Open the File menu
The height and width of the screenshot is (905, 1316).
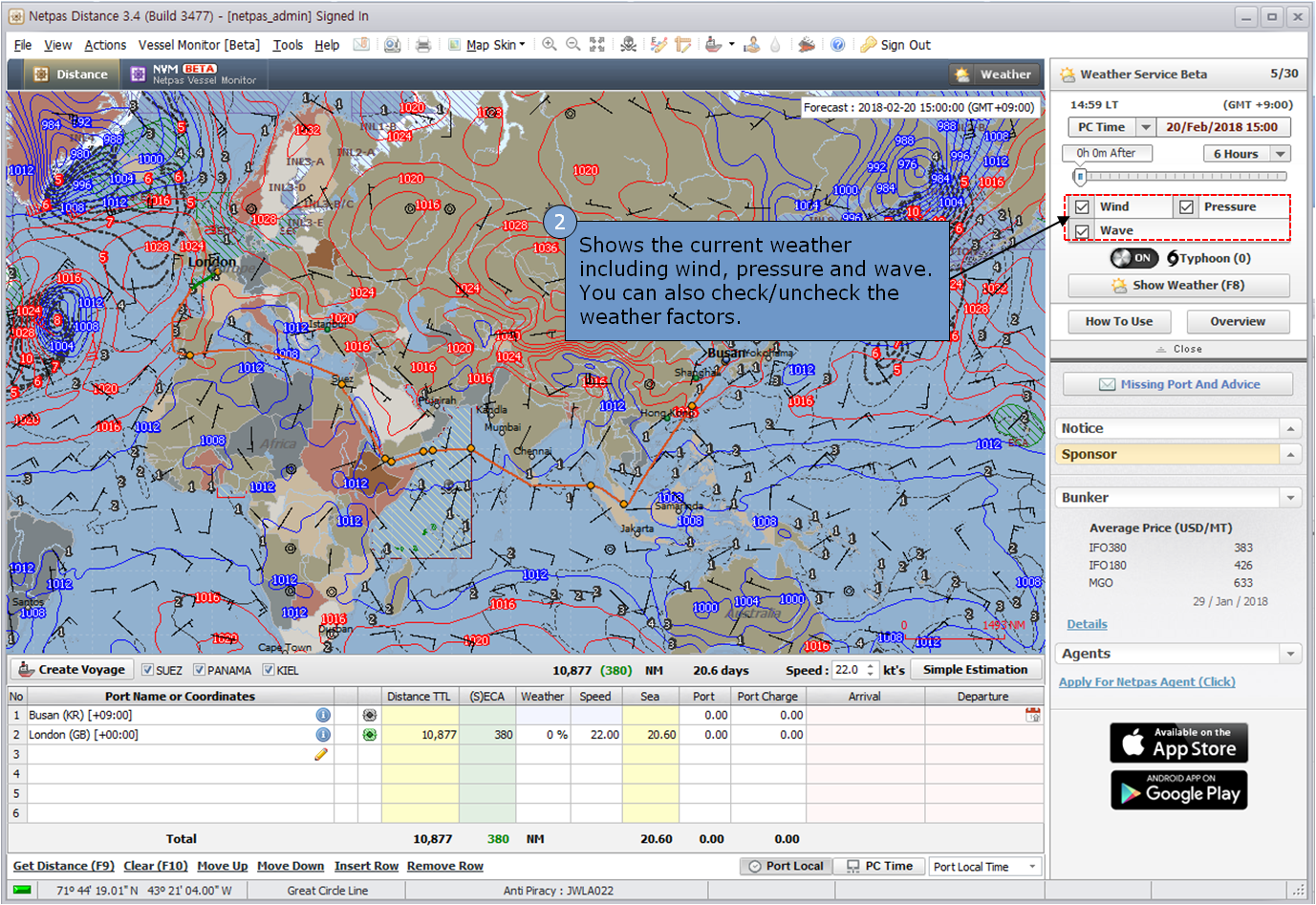[x=23, y=45]
